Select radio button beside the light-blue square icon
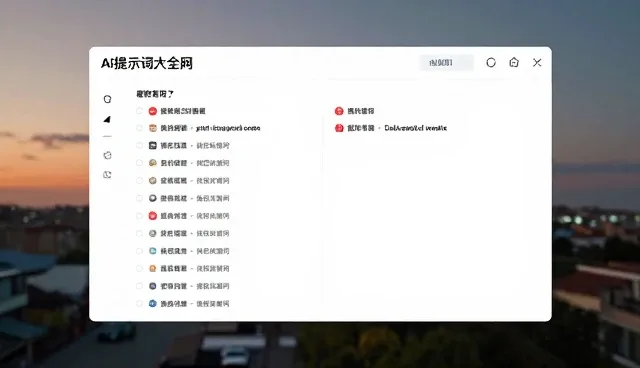This screenshot has height=368, width=640. point(139,251)
